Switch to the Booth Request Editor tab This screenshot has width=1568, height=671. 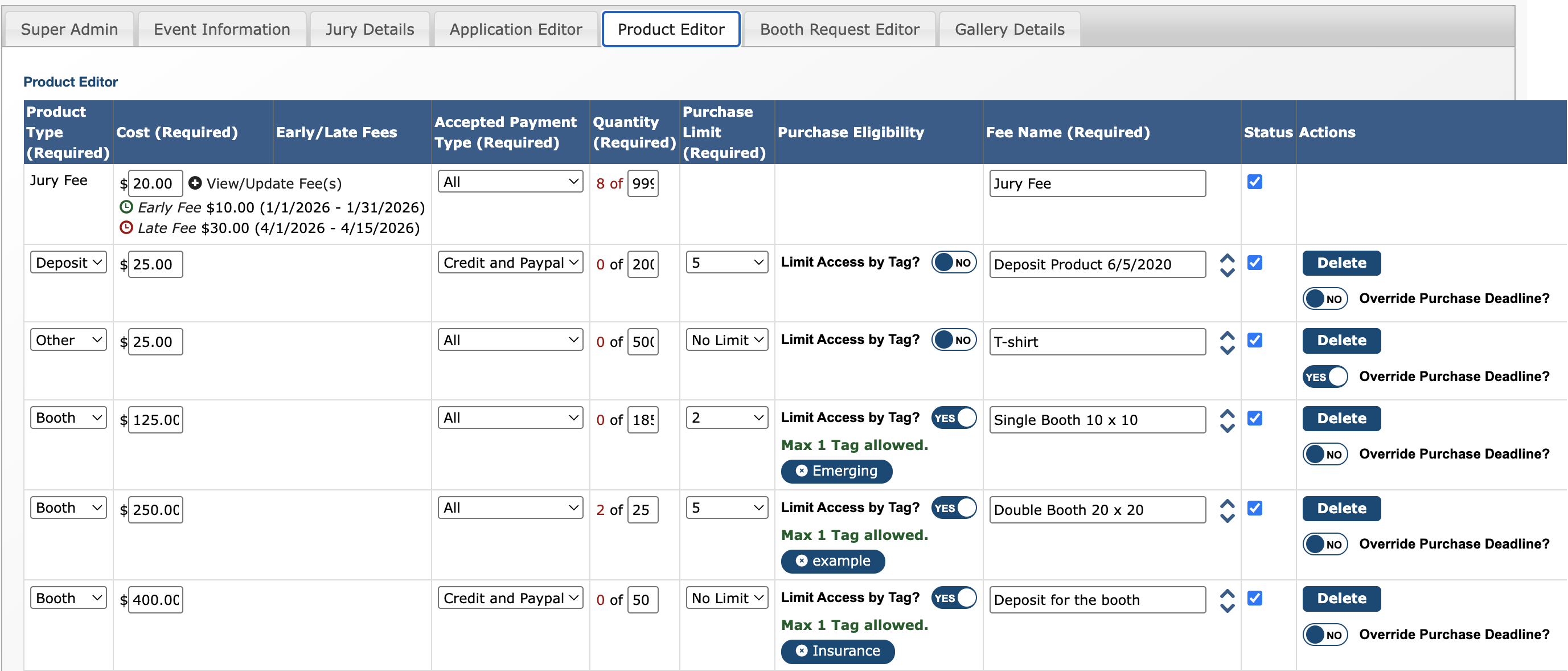pyautogui.click(x=839, y=28)
